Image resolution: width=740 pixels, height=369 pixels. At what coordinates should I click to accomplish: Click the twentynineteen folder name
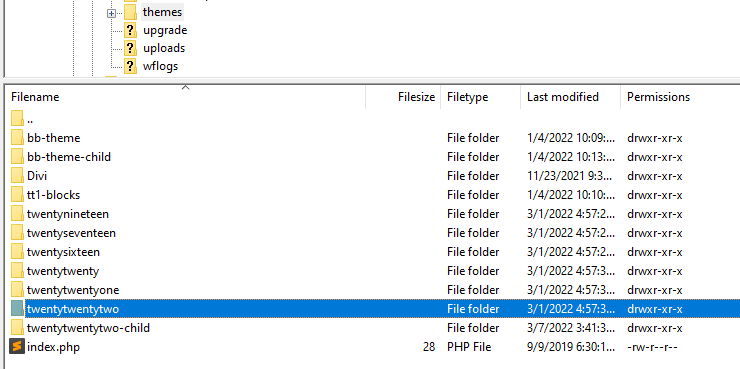[68, 214]
